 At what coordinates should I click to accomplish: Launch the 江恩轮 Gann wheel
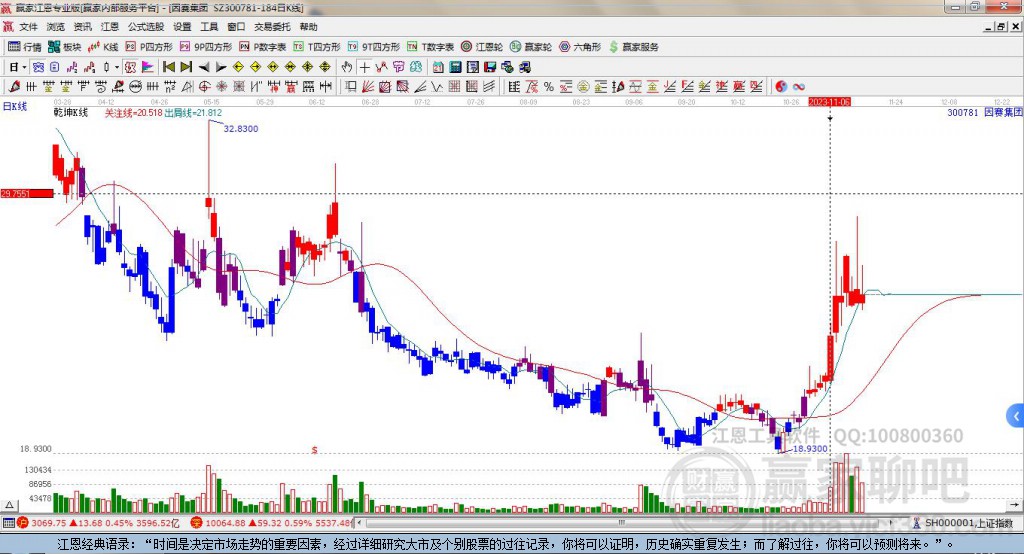482,47
